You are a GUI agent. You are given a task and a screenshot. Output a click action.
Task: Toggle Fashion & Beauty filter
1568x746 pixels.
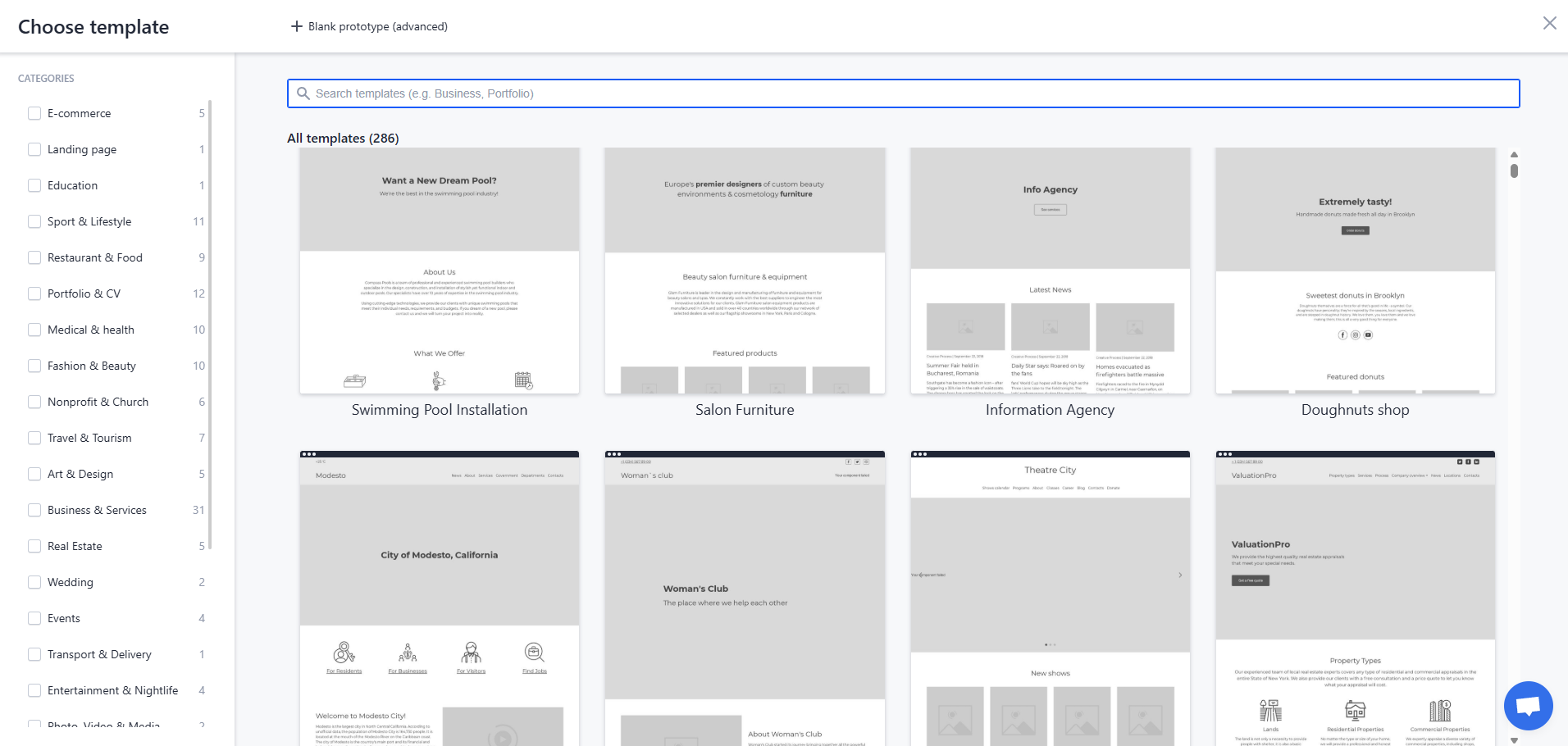click(34, 366)
